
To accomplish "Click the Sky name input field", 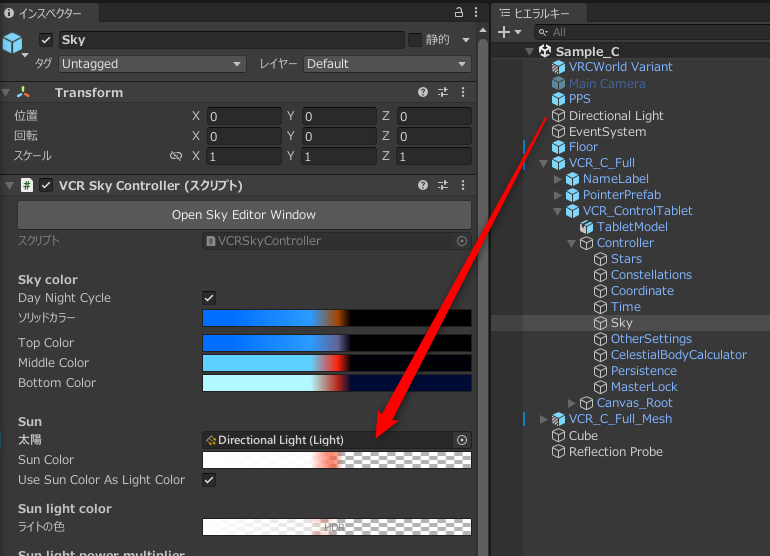I will tap(231, 40).
